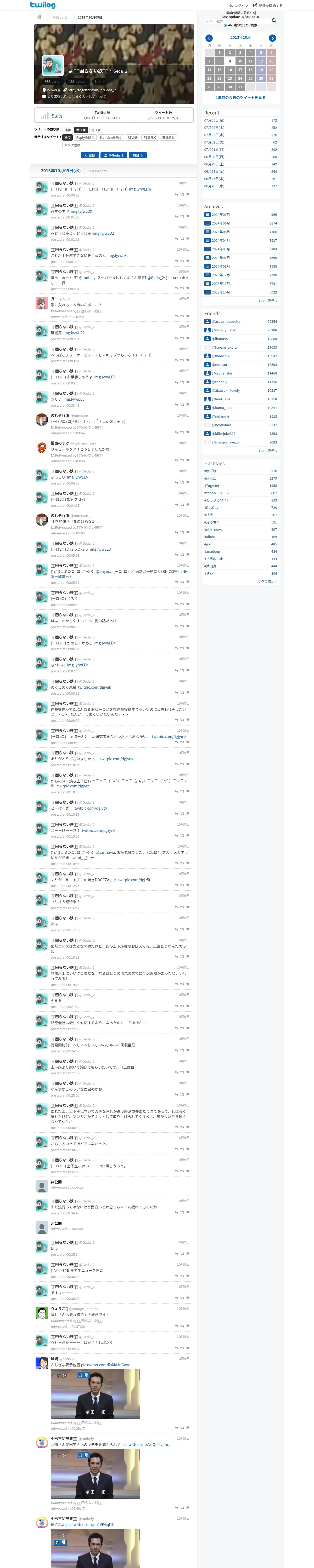Click user icon beside @ihana45
This screenshot has width=314, height=1568.
(207, 339)
